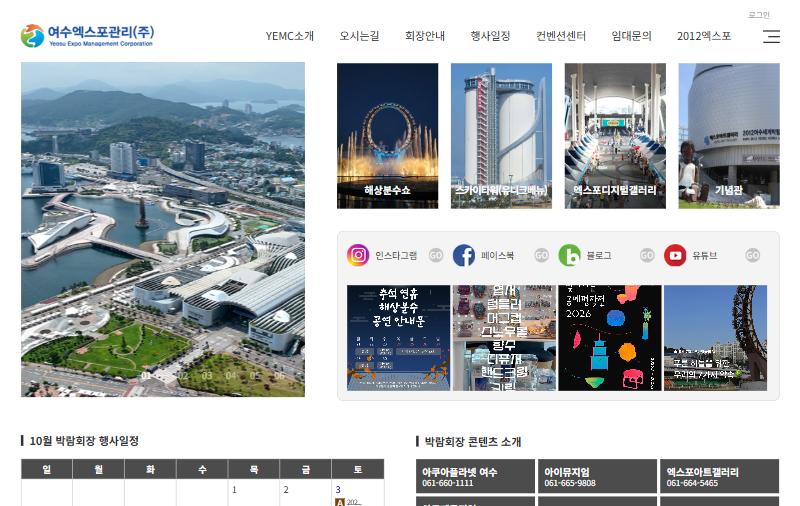Click the 아쿠아플라넷 여수 contact box

click(476, 476)
